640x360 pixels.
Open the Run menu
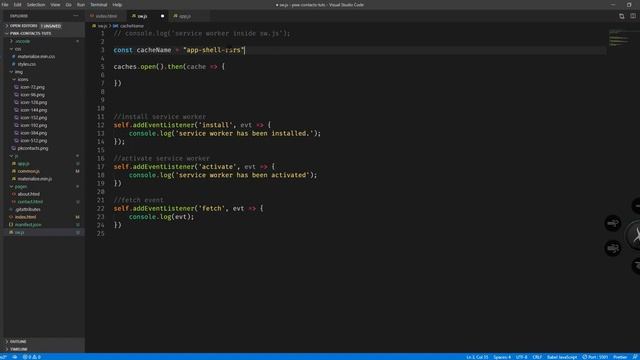coord(81,5)
